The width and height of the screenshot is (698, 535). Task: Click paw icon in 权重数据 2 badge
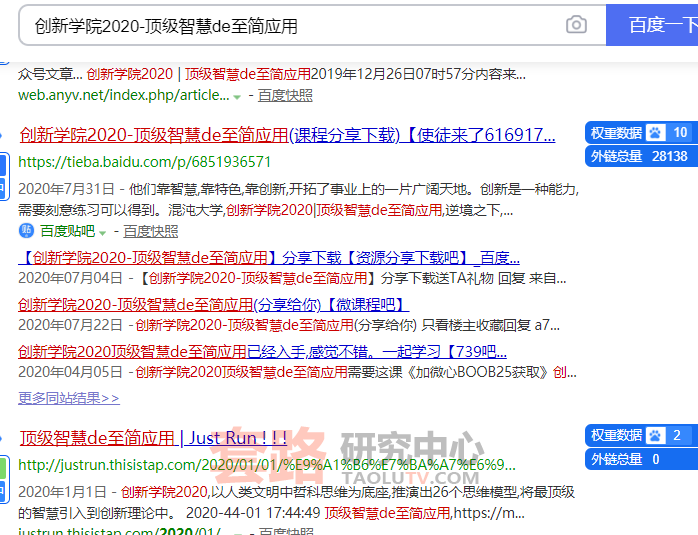(x=655, y=435)
